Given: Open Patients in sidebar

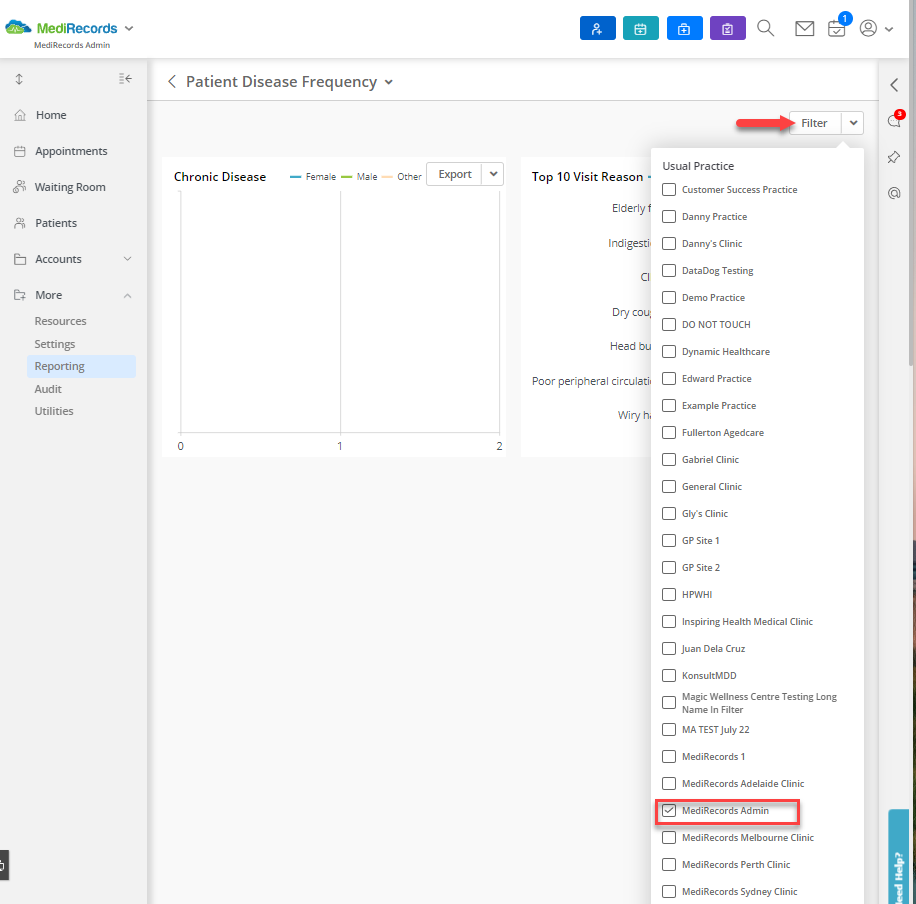Looking at the screenshot, I should point(55,223).
